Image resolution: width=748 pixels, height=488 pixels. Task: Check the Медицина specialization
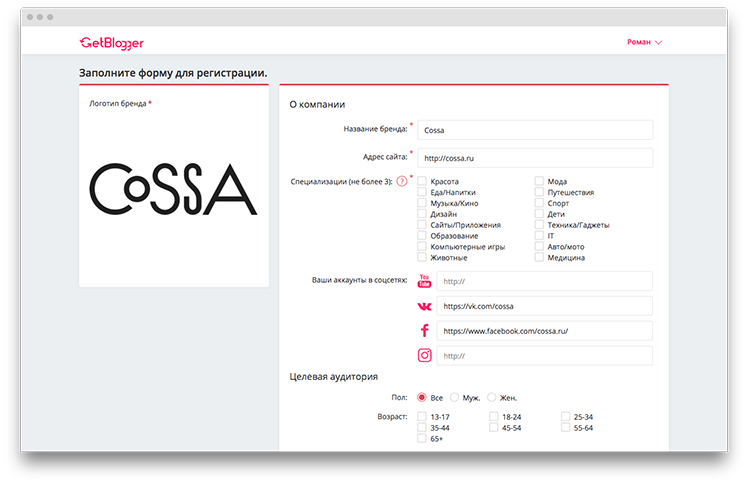tap(539, 258)
